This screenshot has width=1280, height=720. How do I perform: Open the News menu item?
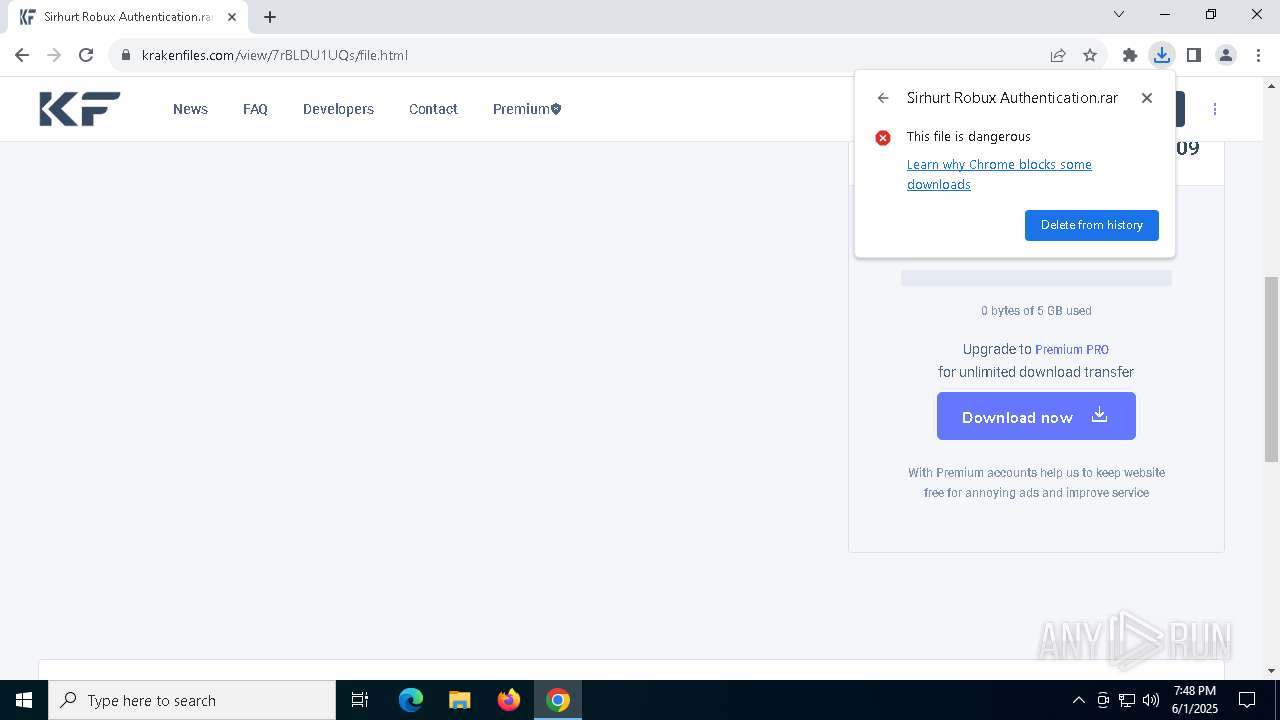(x=190, y=109)
